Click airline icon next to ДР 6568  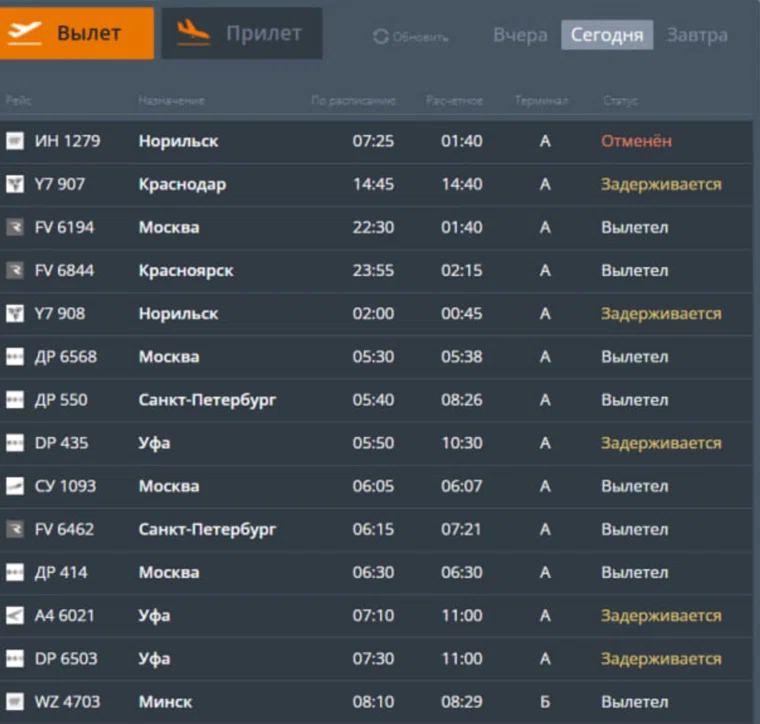15,357
